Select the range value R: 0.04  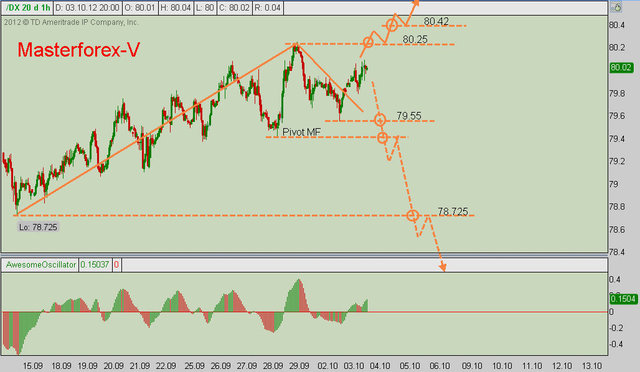click(267, 8)
